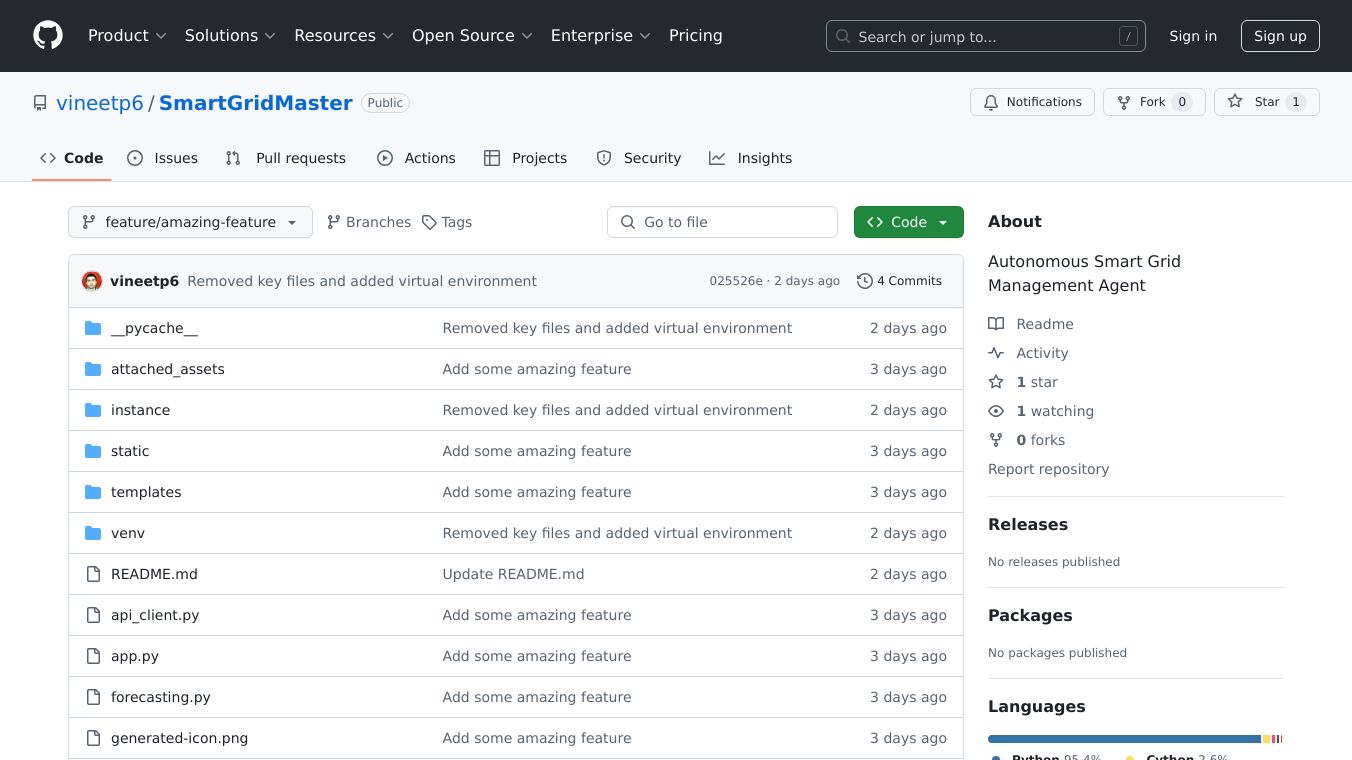Click the Sign up button

tap(1280, 36)
